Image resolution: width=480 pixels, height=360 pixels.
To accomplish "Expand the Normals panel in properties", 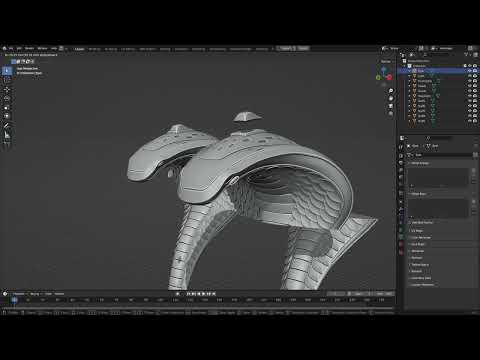I will 416,258.
